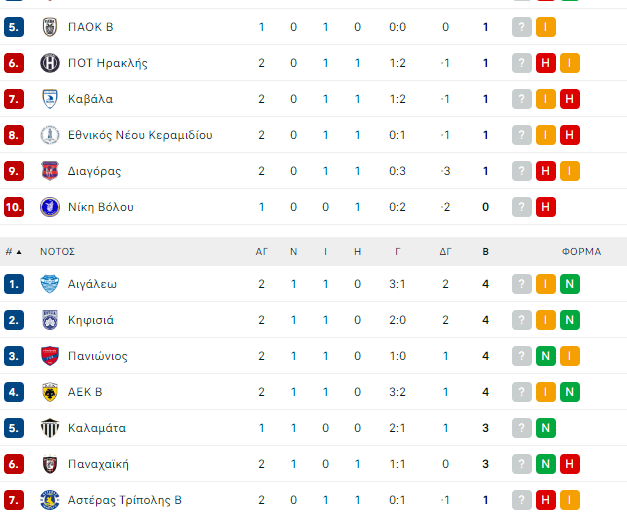Click Νίκη Βόλου's red H form badge

click(546, 207)
